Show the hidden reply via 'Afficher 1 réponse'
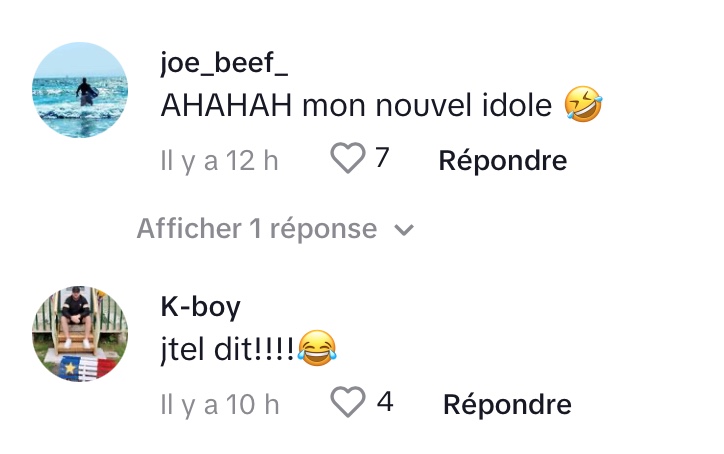This screenshot has height=454, width=724. (x=257, y=229)
